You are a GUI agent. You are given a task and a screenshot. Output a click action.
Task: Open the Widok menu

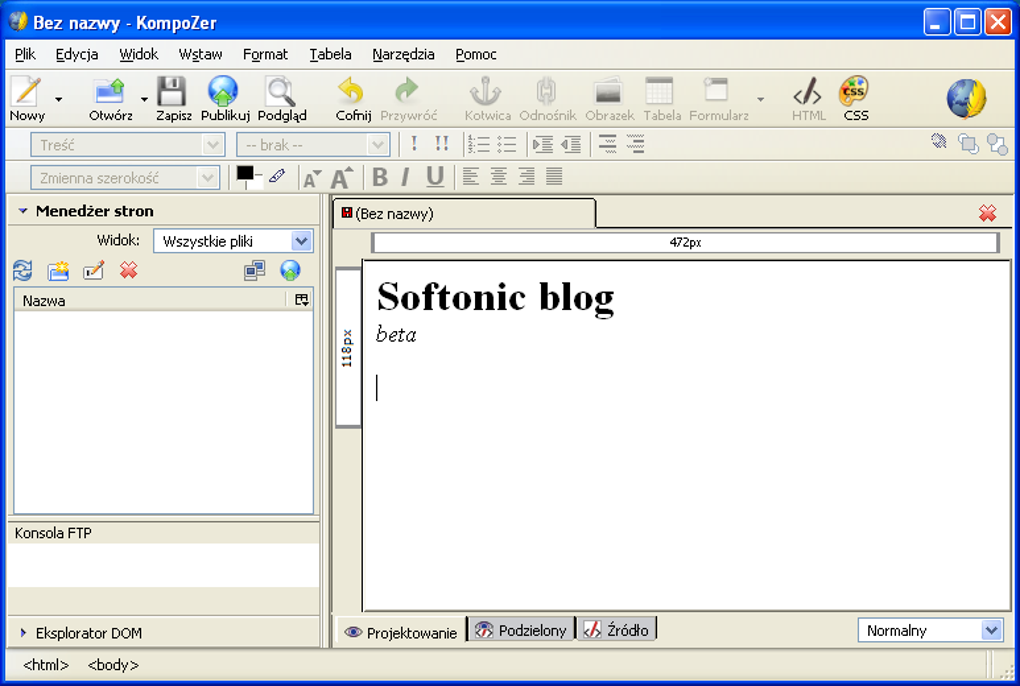pos(139,55)
